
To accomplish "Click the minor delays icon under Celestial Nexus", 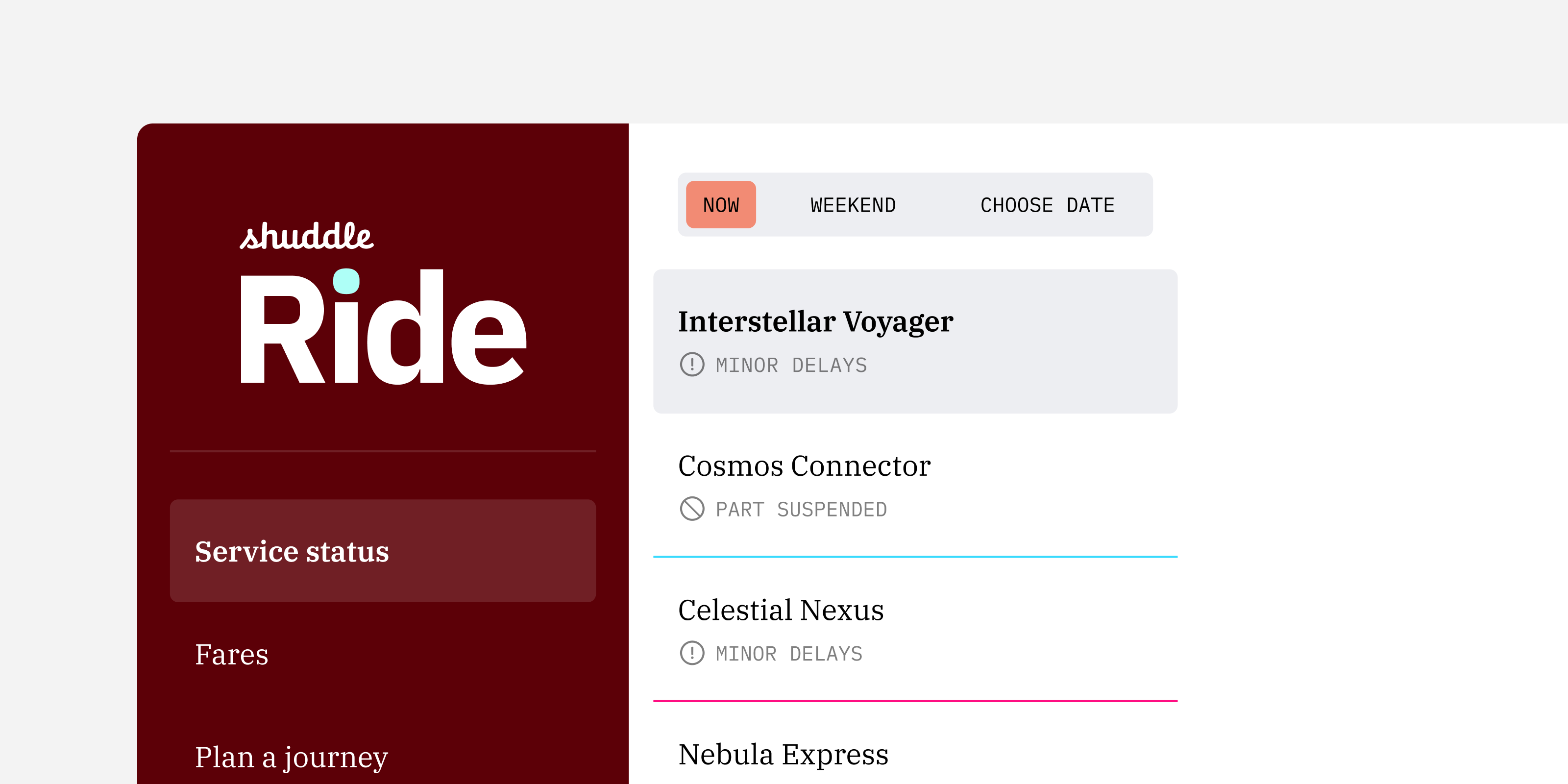I will click(x=691, y=653).
